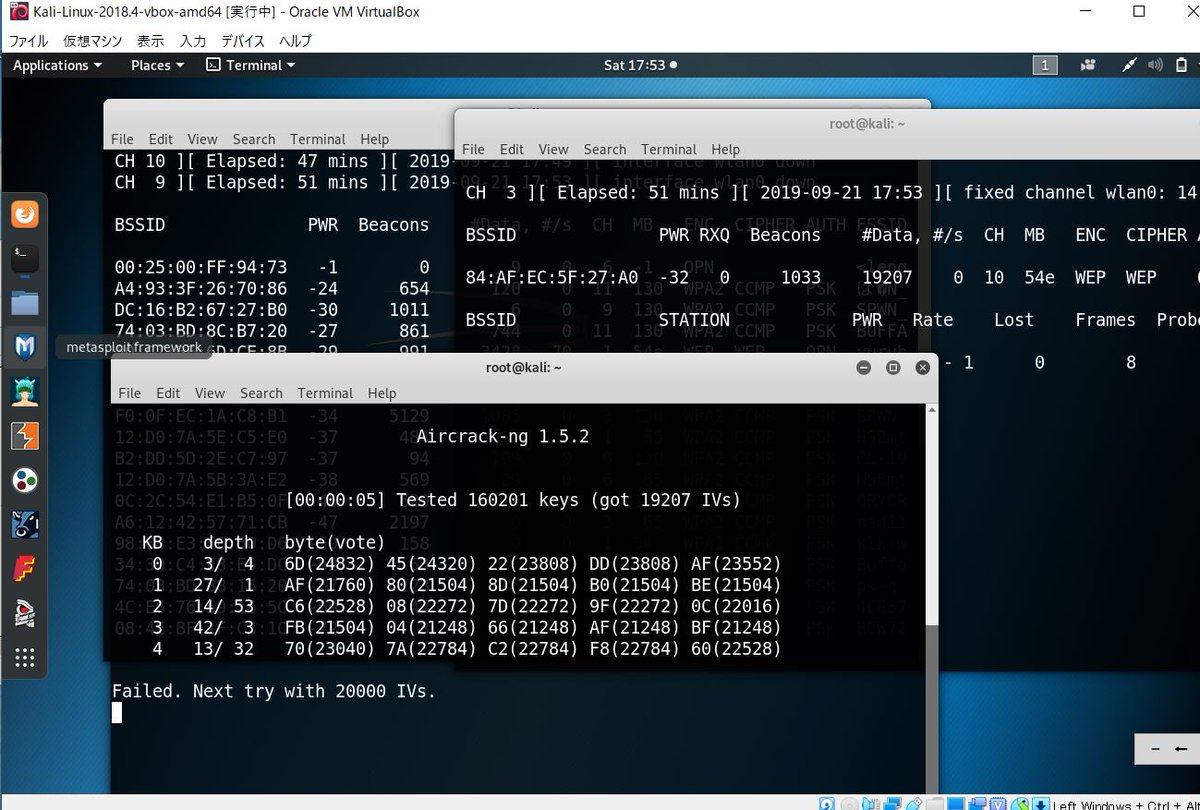Click VirtualBox mouse integration status icon
Screen dimensions: 1200x810
pos(1019,803)
